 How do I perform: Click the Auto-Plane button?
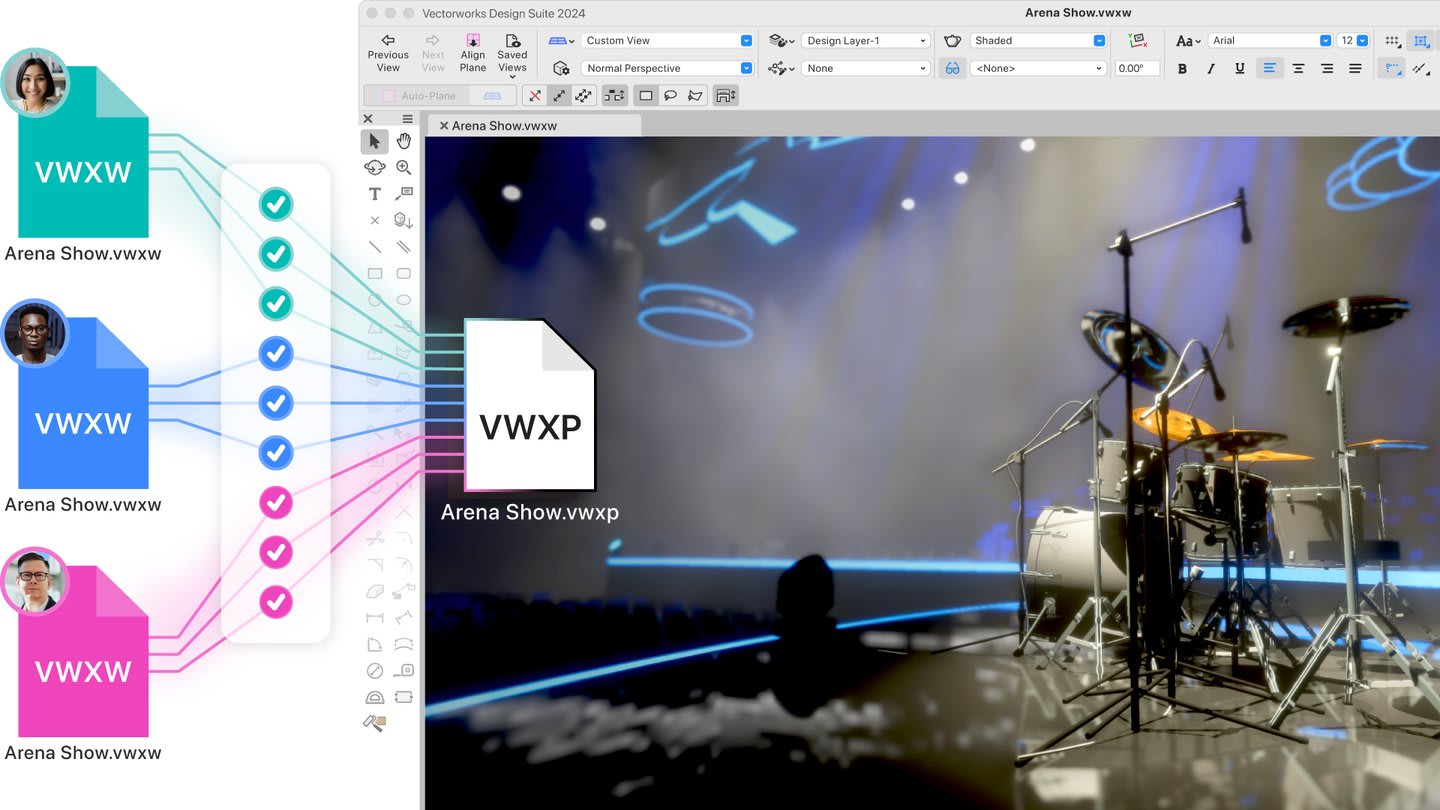click(417, 96)
